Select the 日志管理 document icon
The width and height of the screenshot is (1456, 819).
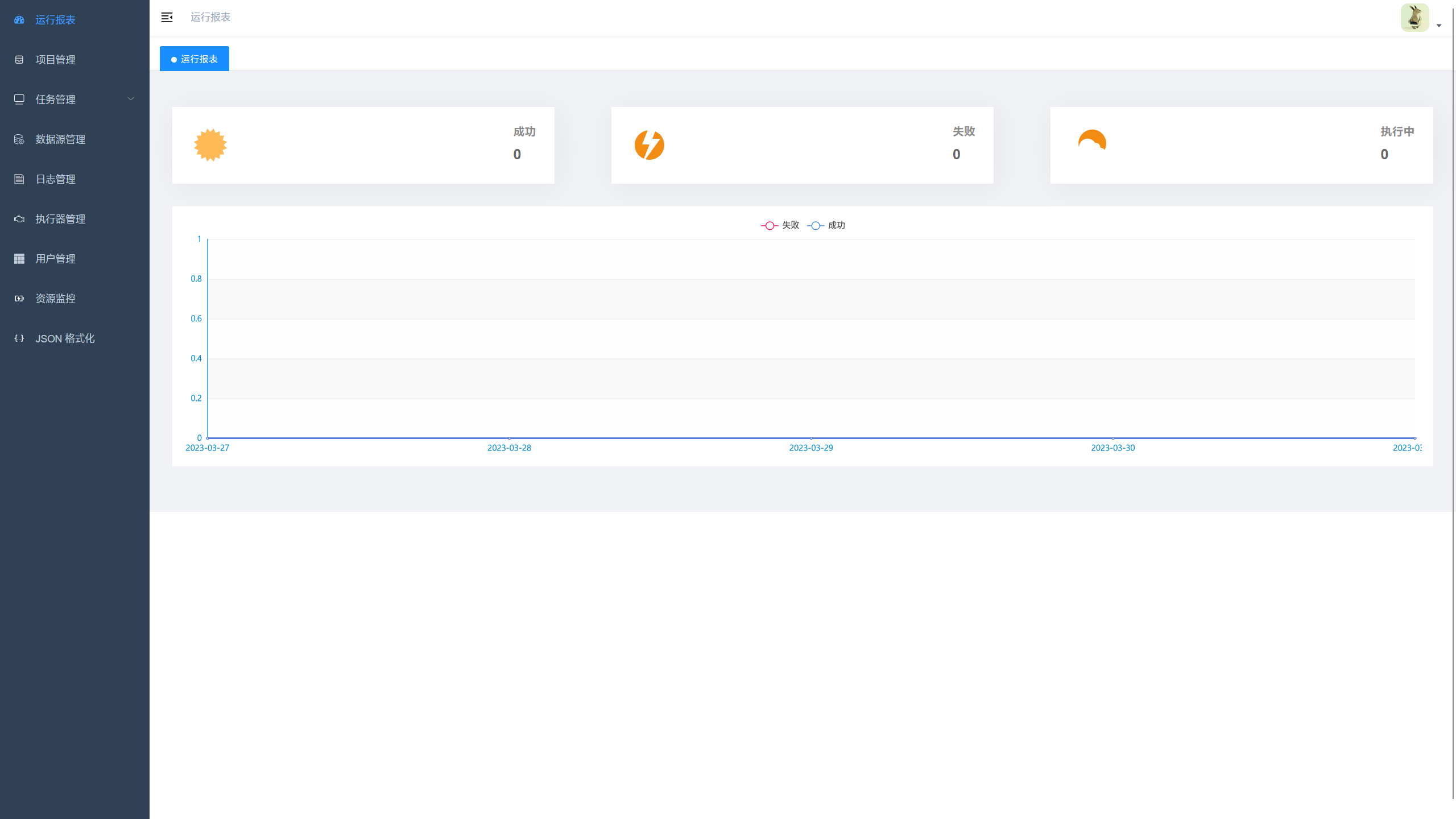19,179
